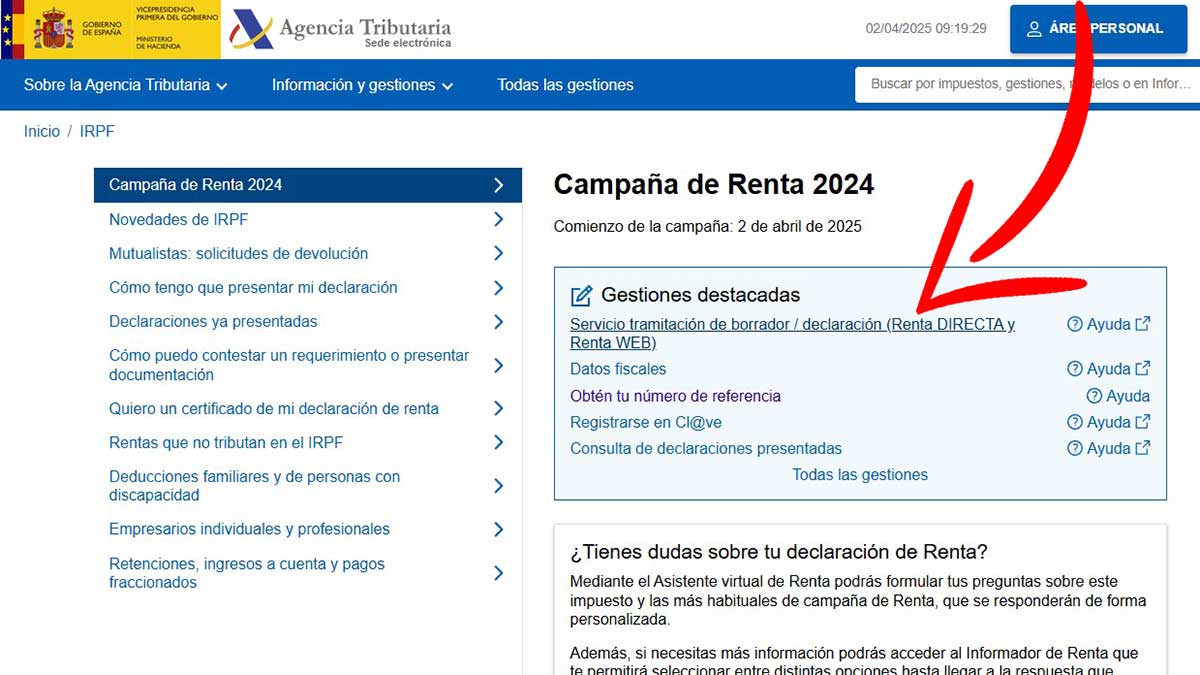
Task: Expand Empresarios individuales y profesionales chevron
Action: click(x=498, y=530)
